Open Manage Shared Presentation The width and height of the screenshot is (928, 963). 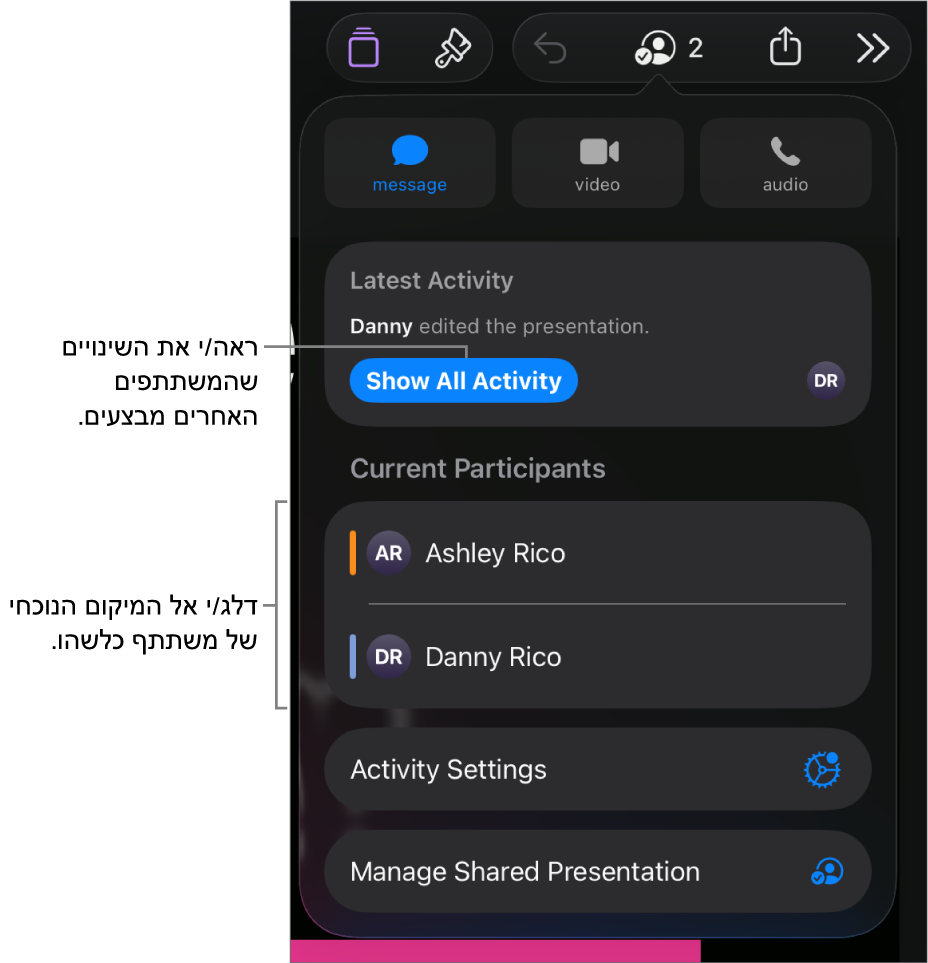tap(598, 871)
